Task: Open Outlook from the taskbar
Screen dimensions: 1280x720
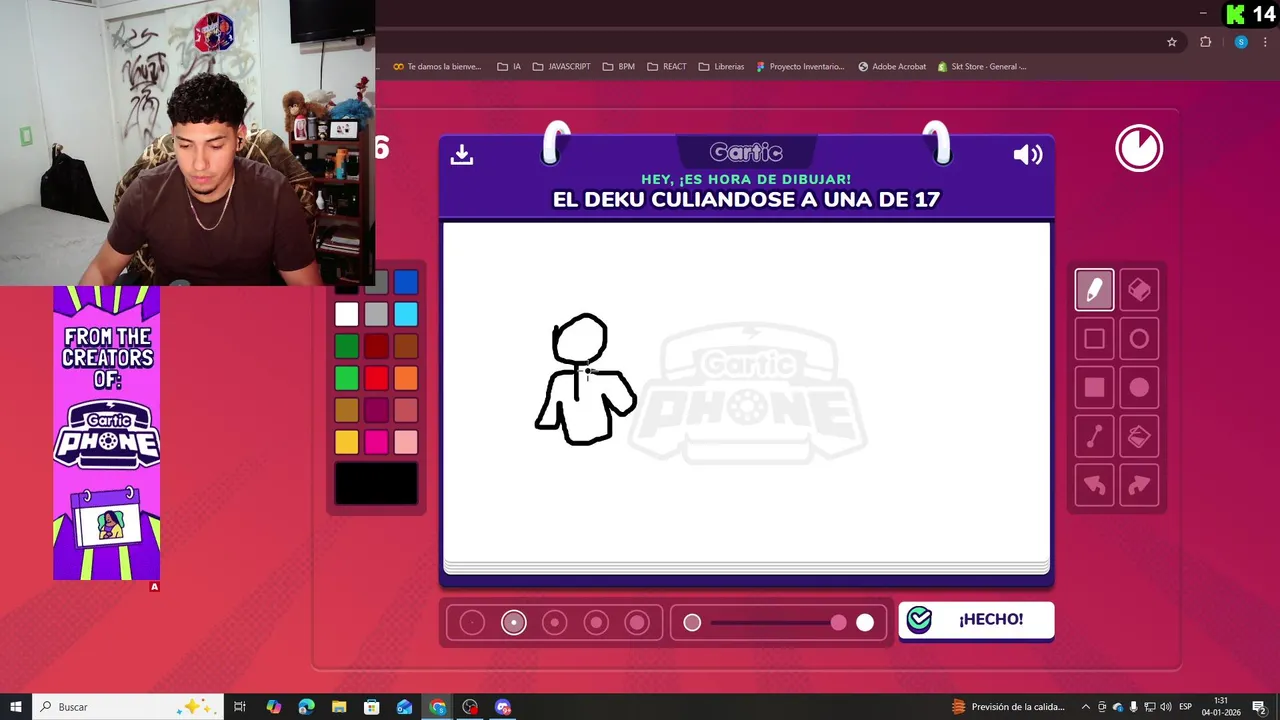Action: click(404, 707)
